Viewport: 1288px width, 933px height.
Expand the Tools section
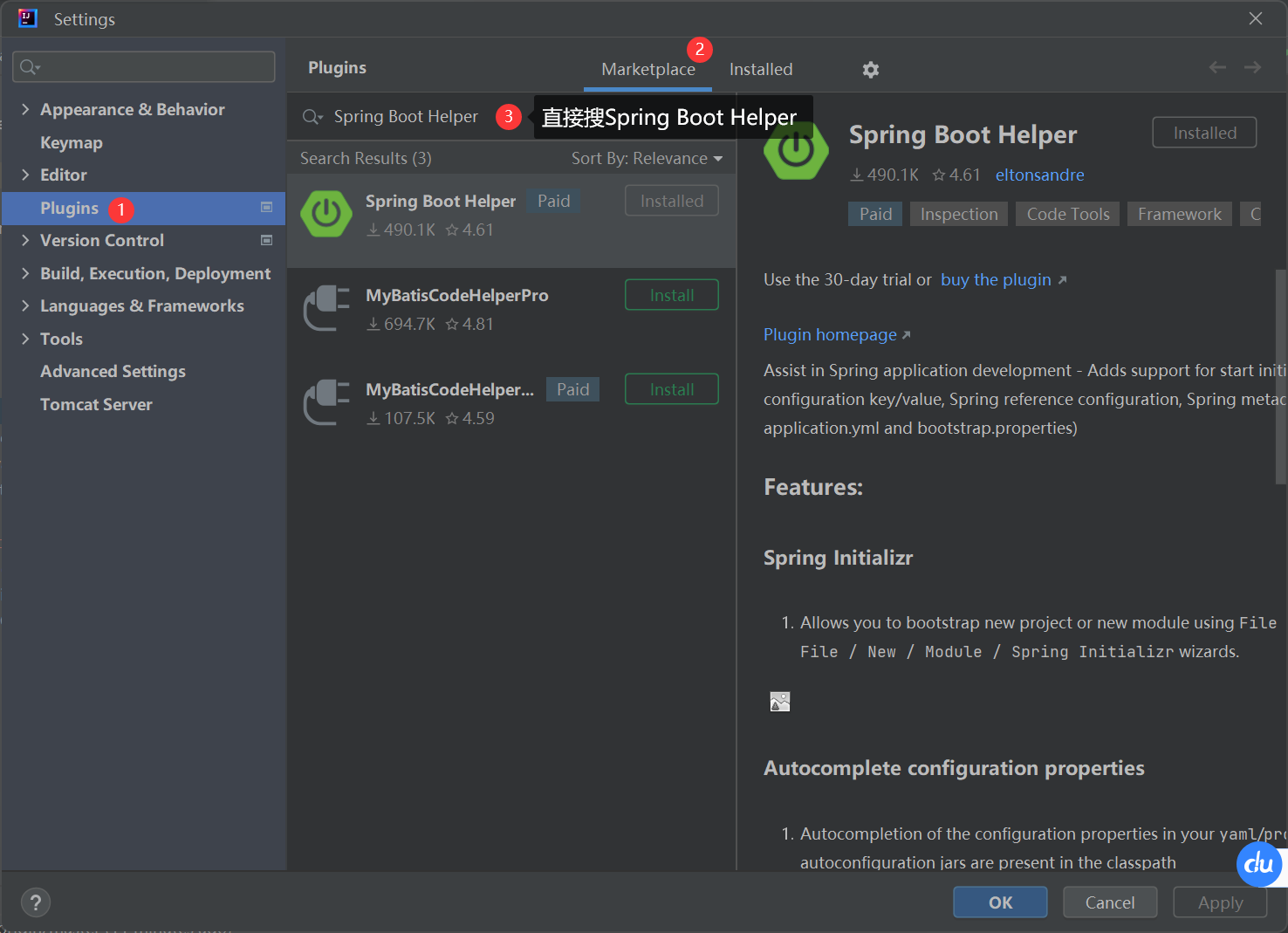point(25,339)
